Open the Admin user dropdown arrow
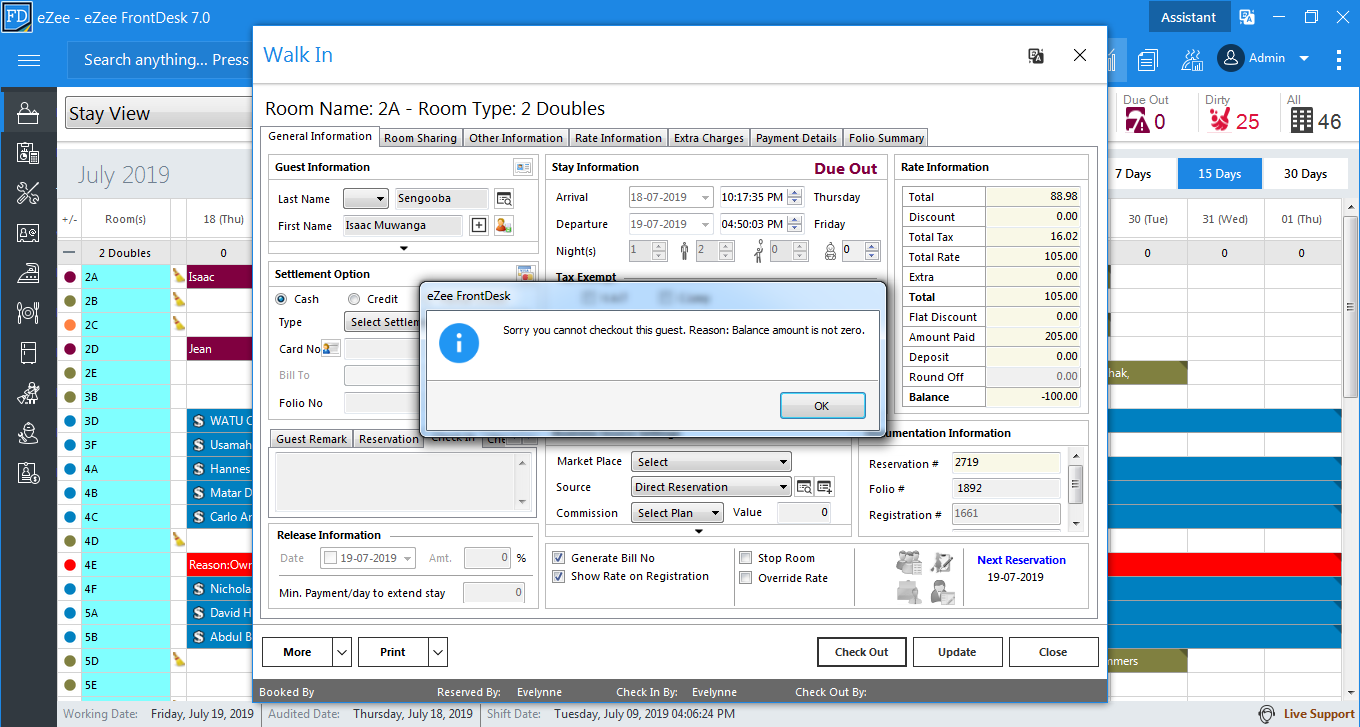The width and height of the screenshot is (1360, 727). (x=1304, y=59)
